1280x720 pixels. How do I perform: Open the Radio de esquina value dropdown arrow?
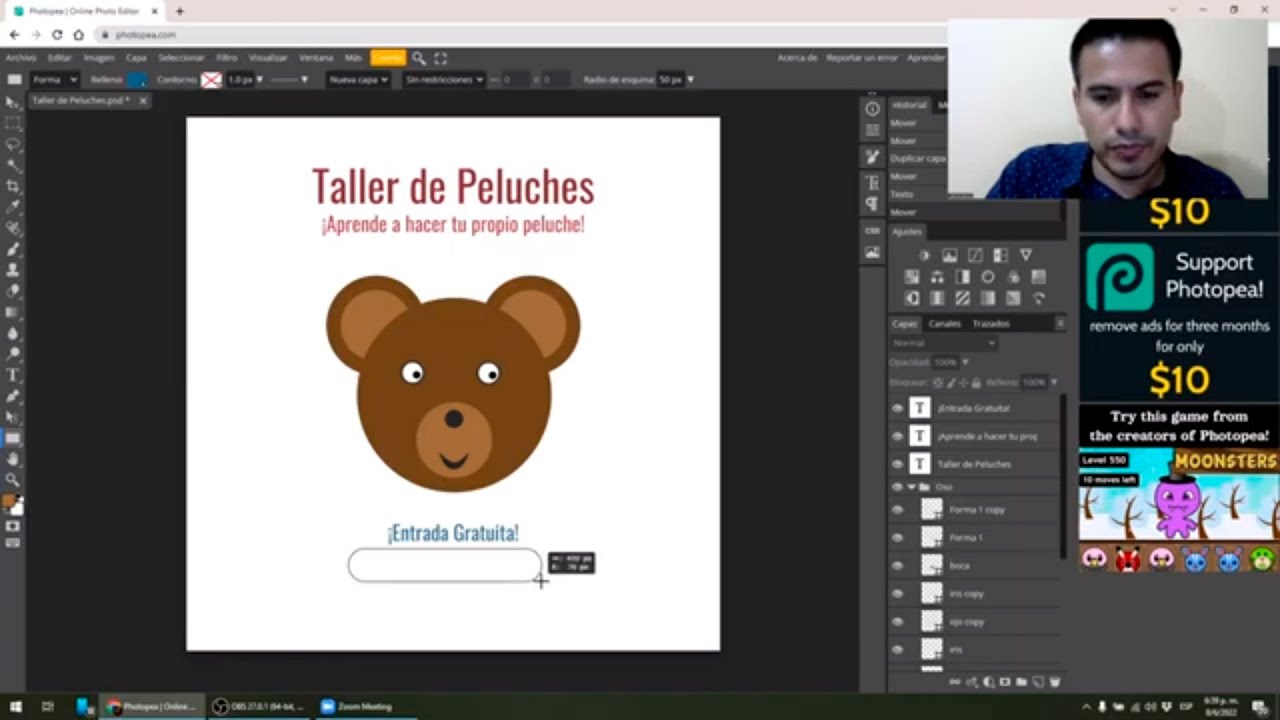[x=690, y=79]
